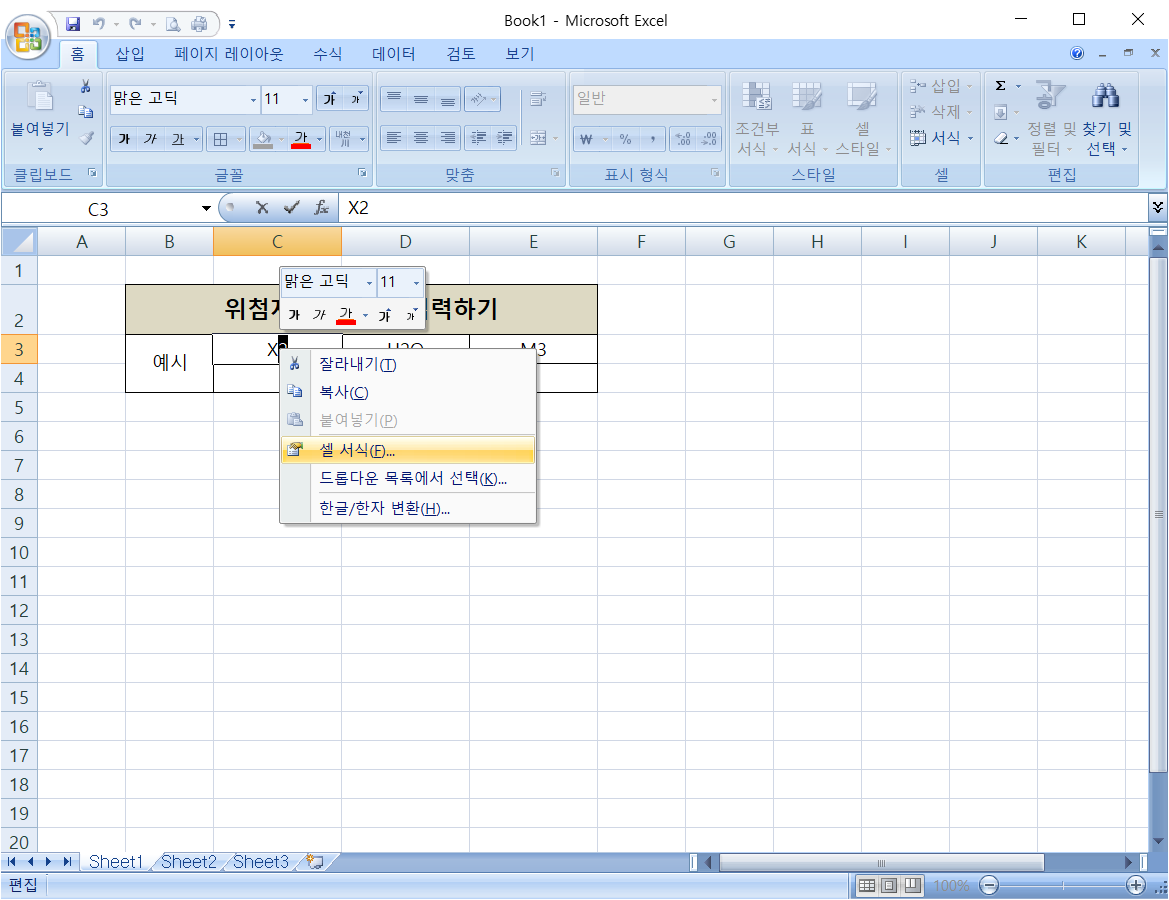
Task: Increase font size with ribbon grow-font button
Action: pos(330,98)
